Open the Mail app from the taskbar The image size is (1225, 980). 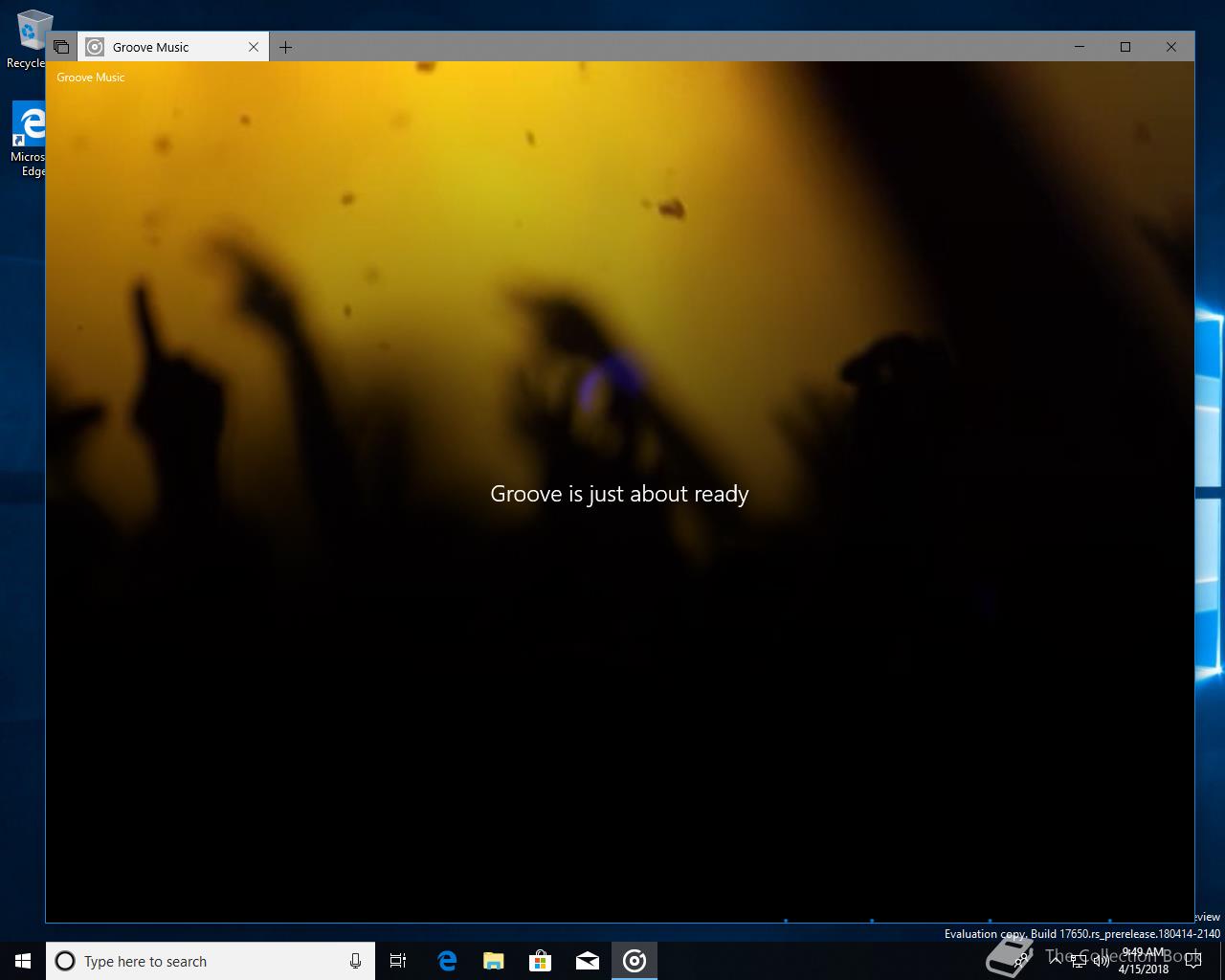588,961
